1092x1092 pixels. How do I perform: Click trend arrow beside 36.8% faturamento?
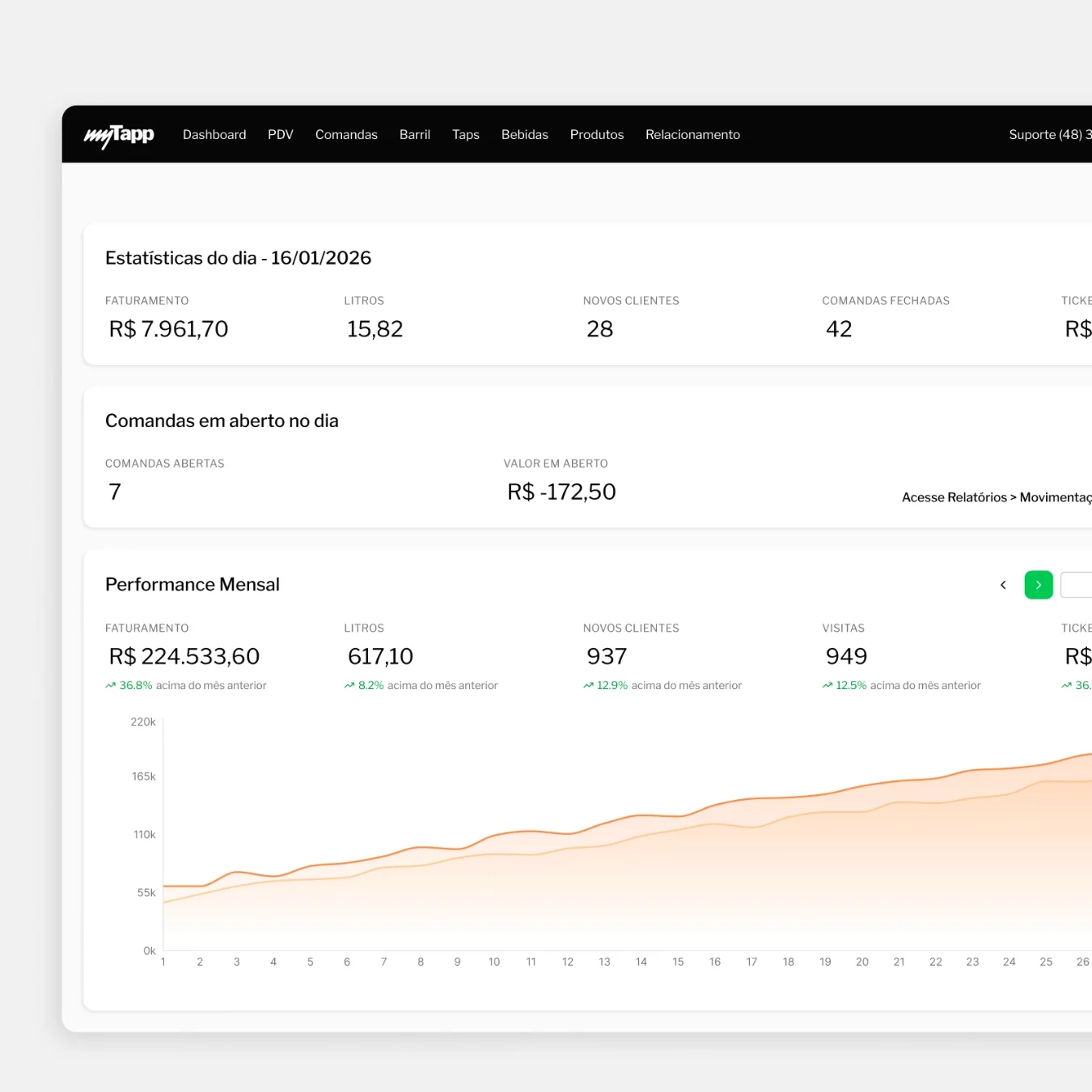[111, 686]
